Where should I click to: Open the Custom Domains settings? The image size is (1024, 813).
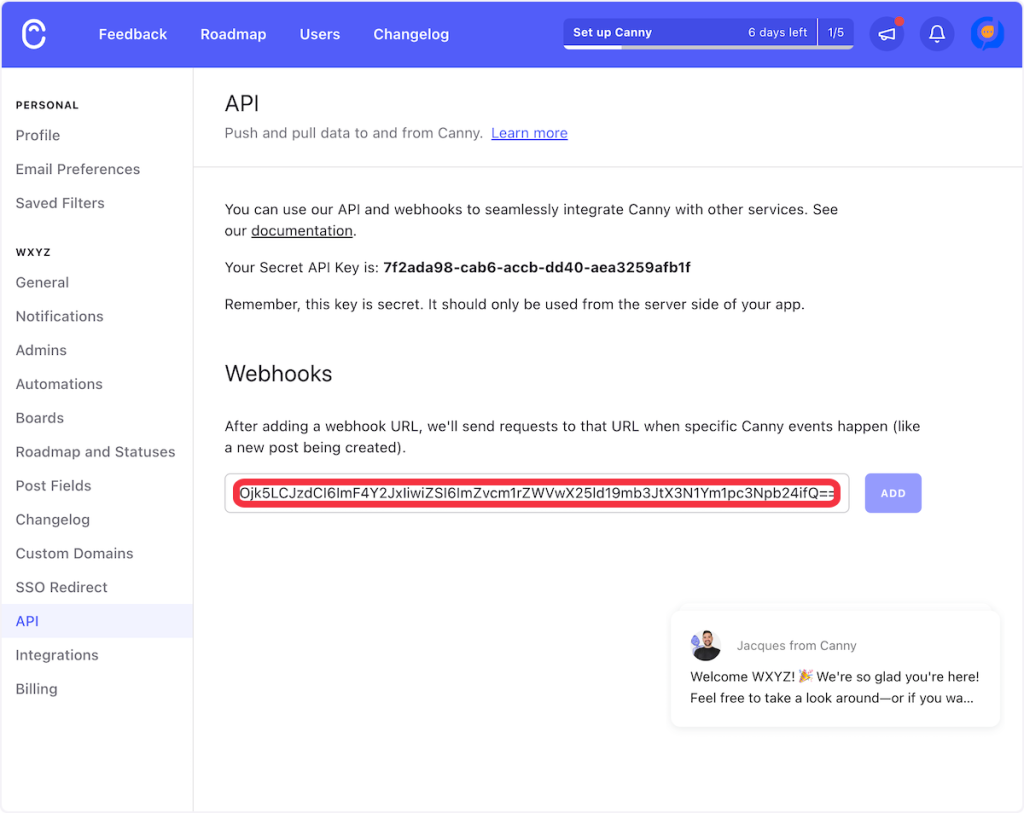point(74,553)
